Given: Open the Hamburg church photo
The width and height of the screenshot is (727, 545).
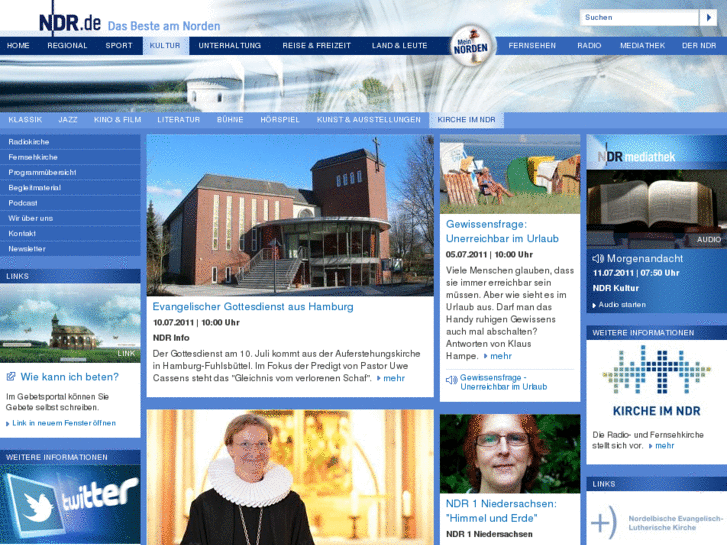Looking at the screenshot, I should [x=290, y=215].
